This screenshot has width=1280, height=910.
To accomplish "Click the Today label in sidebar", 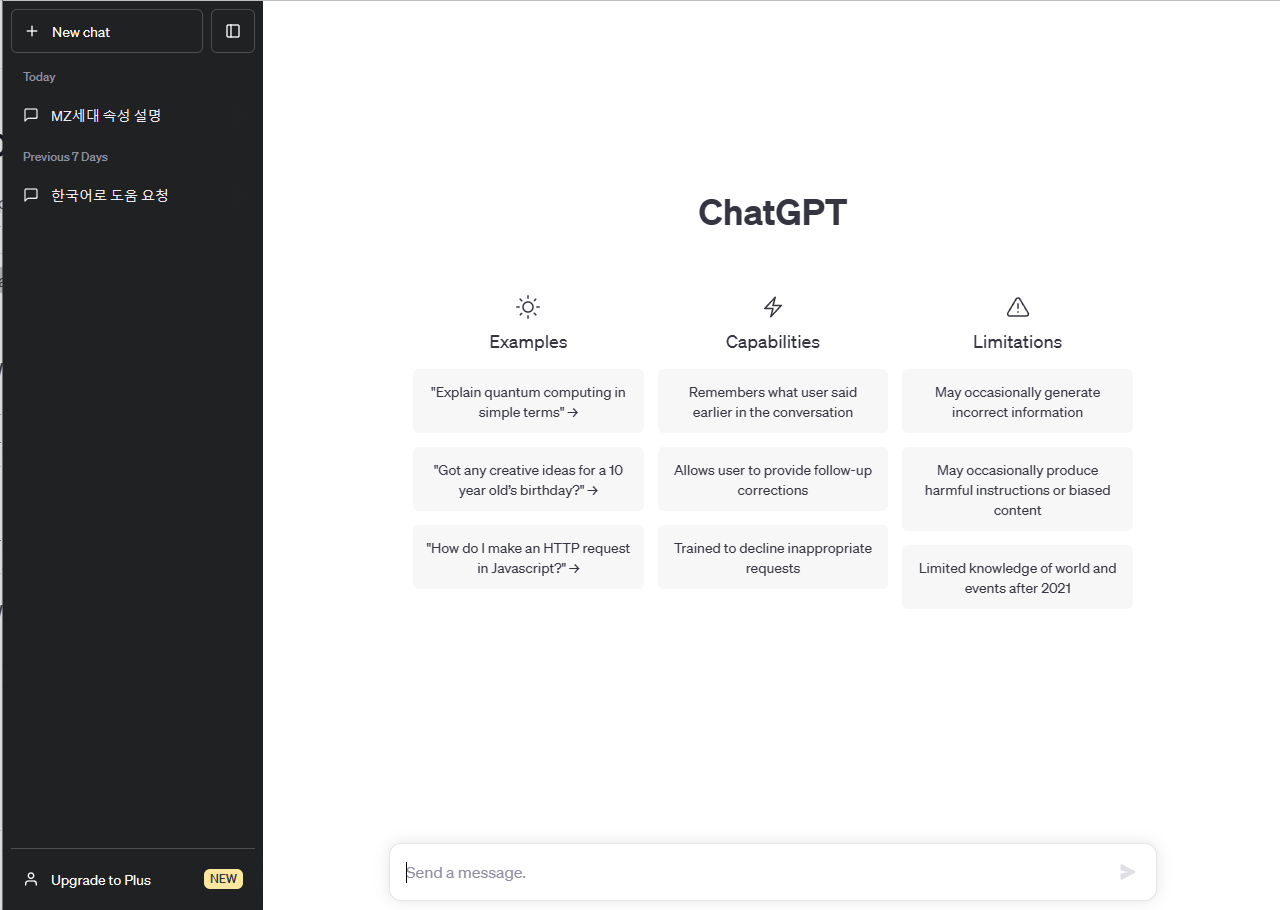I will tap(40, 77).
